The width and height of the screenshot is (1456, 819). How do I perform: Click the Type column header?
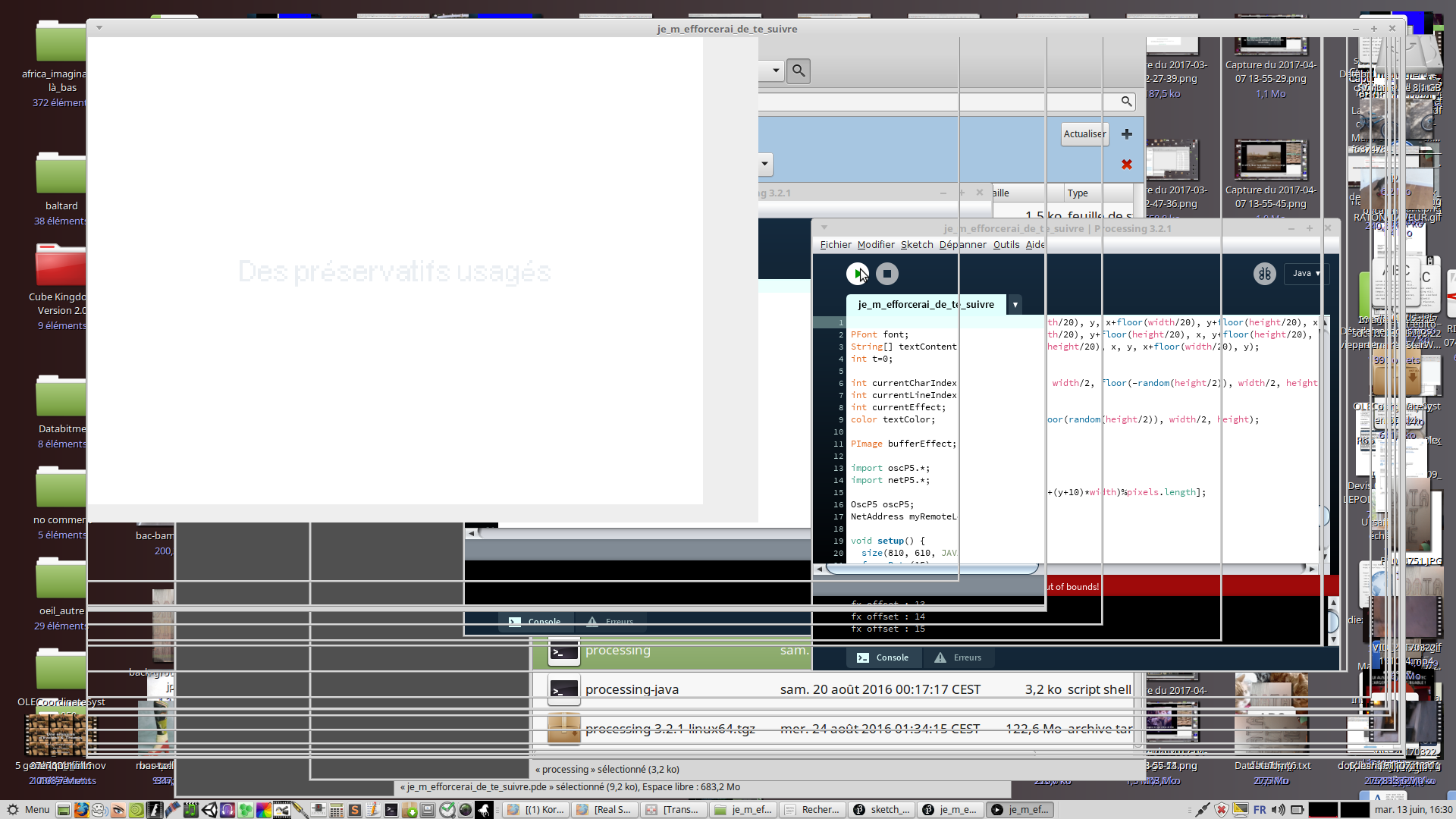(x=1077, y=193)
